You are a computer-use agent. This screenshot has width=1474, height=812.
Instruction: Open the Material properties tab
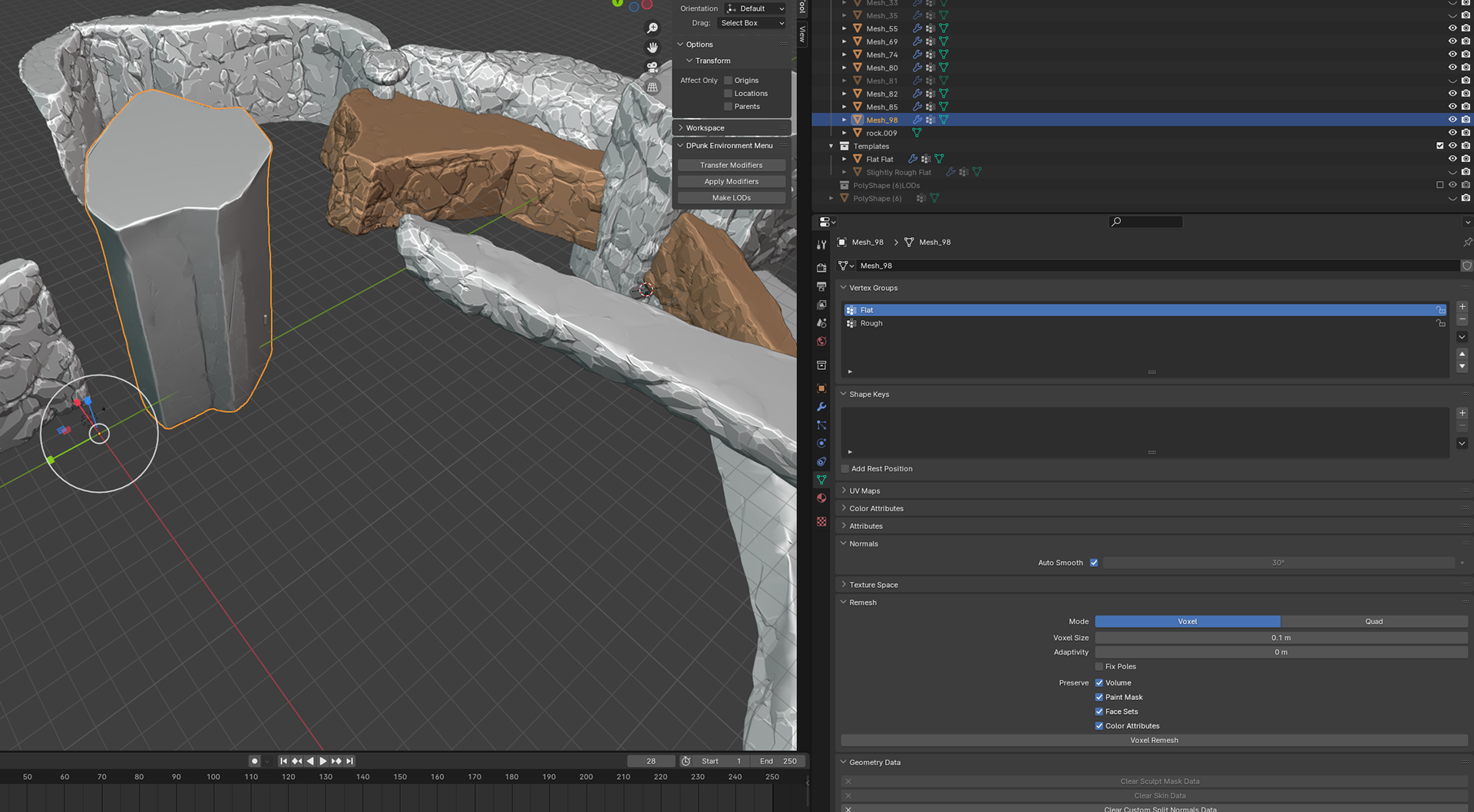pyautogui.click(x=821, y=499)
